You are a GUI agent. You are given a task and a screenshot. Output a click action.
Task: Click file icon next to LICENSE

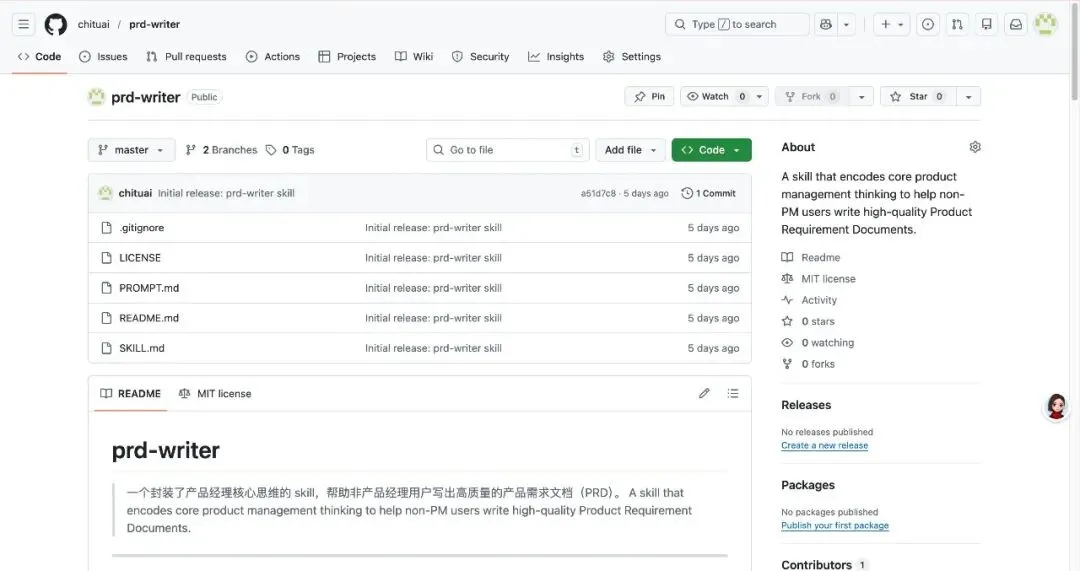(x=106, y=258)
